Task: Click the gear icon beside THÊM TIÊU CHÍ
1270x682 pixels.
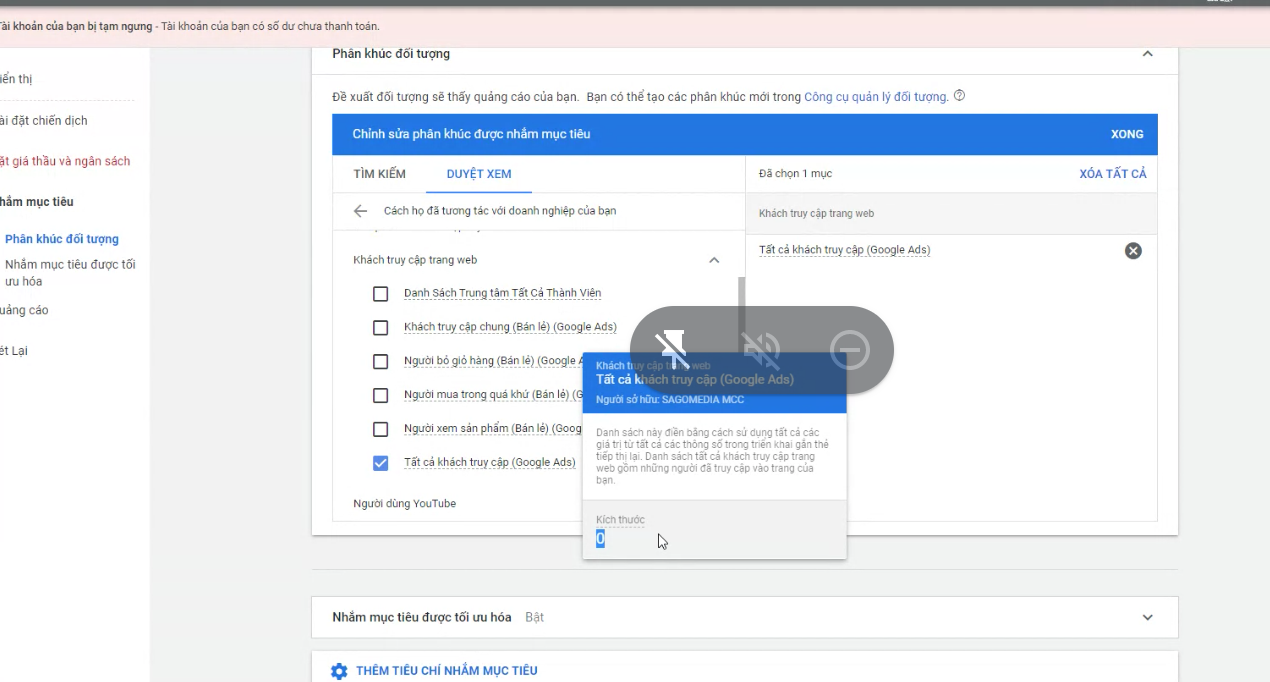Action: [x=339, y=671]
